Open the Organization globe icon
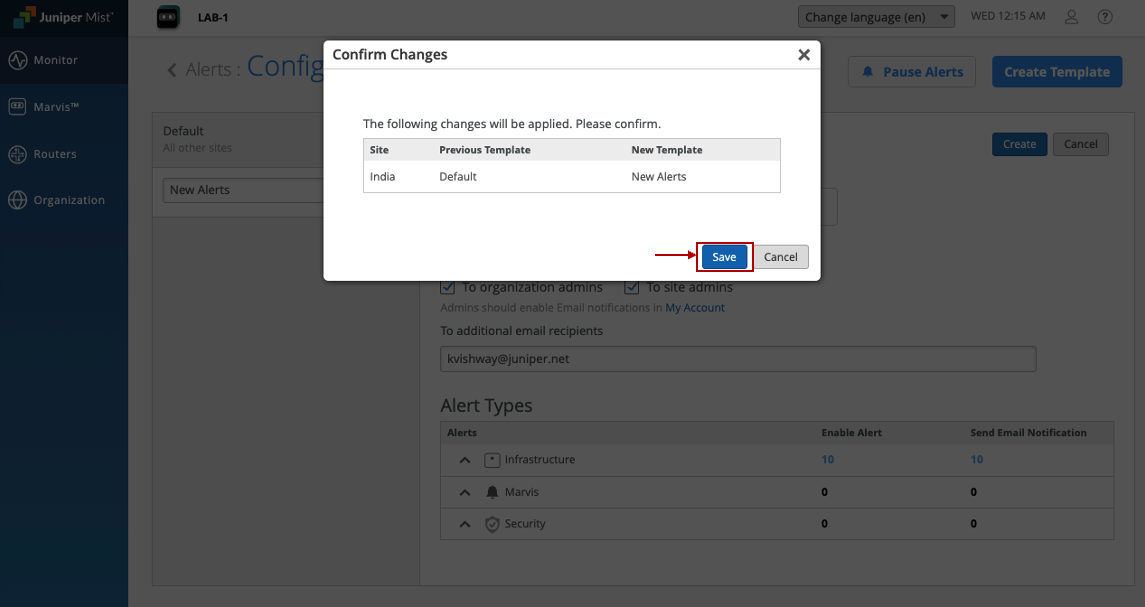This screenshot has height=607, width=1145. (17, 200)
